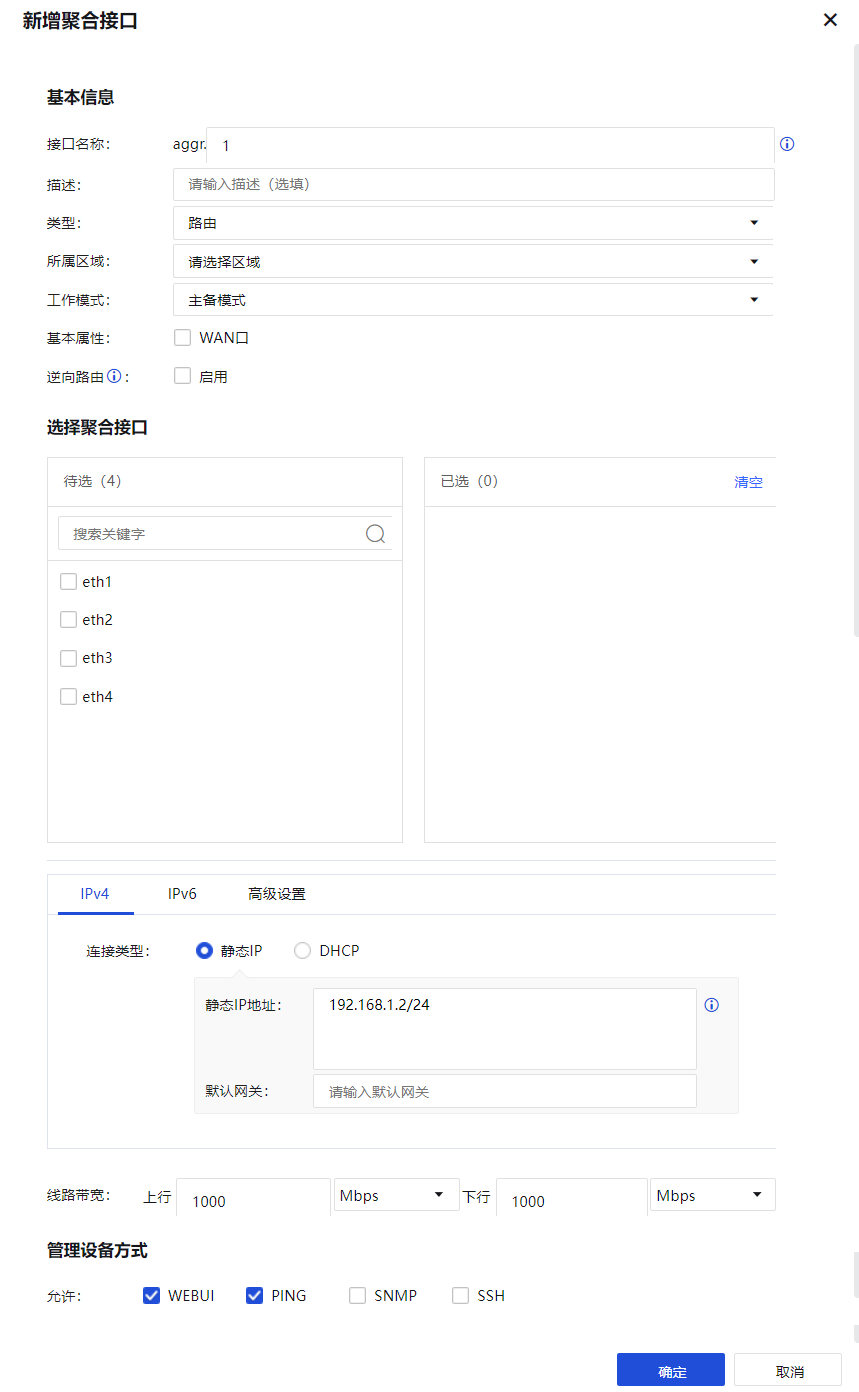This screenshot has width=859, height=1392.
Task: Tick the eth1 interface checkbox
Action: 69,582
